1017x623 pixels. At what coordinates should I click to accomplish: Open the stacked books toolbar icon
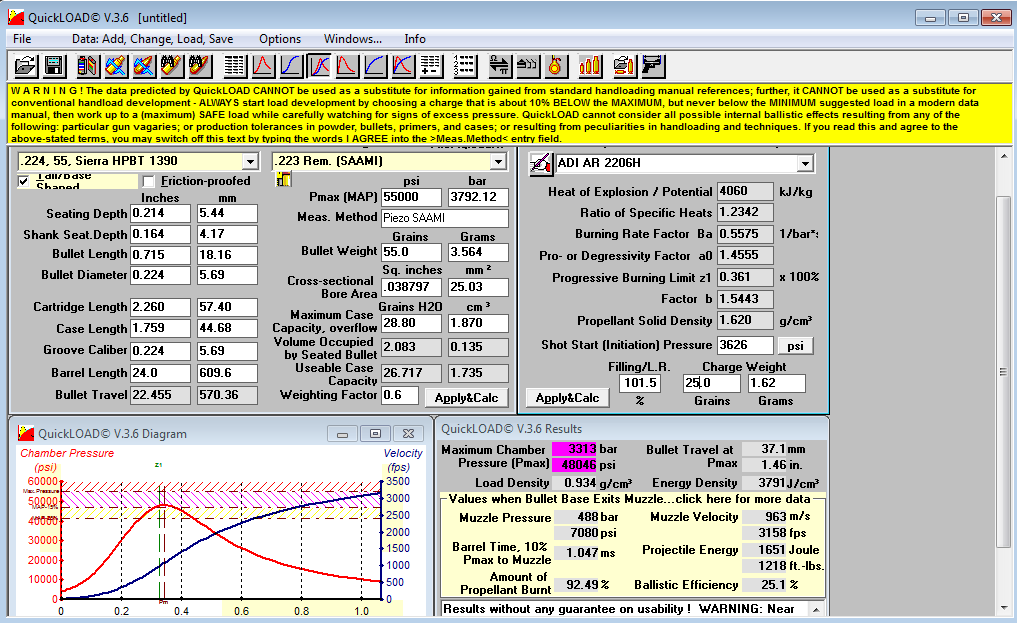(88, 65)
